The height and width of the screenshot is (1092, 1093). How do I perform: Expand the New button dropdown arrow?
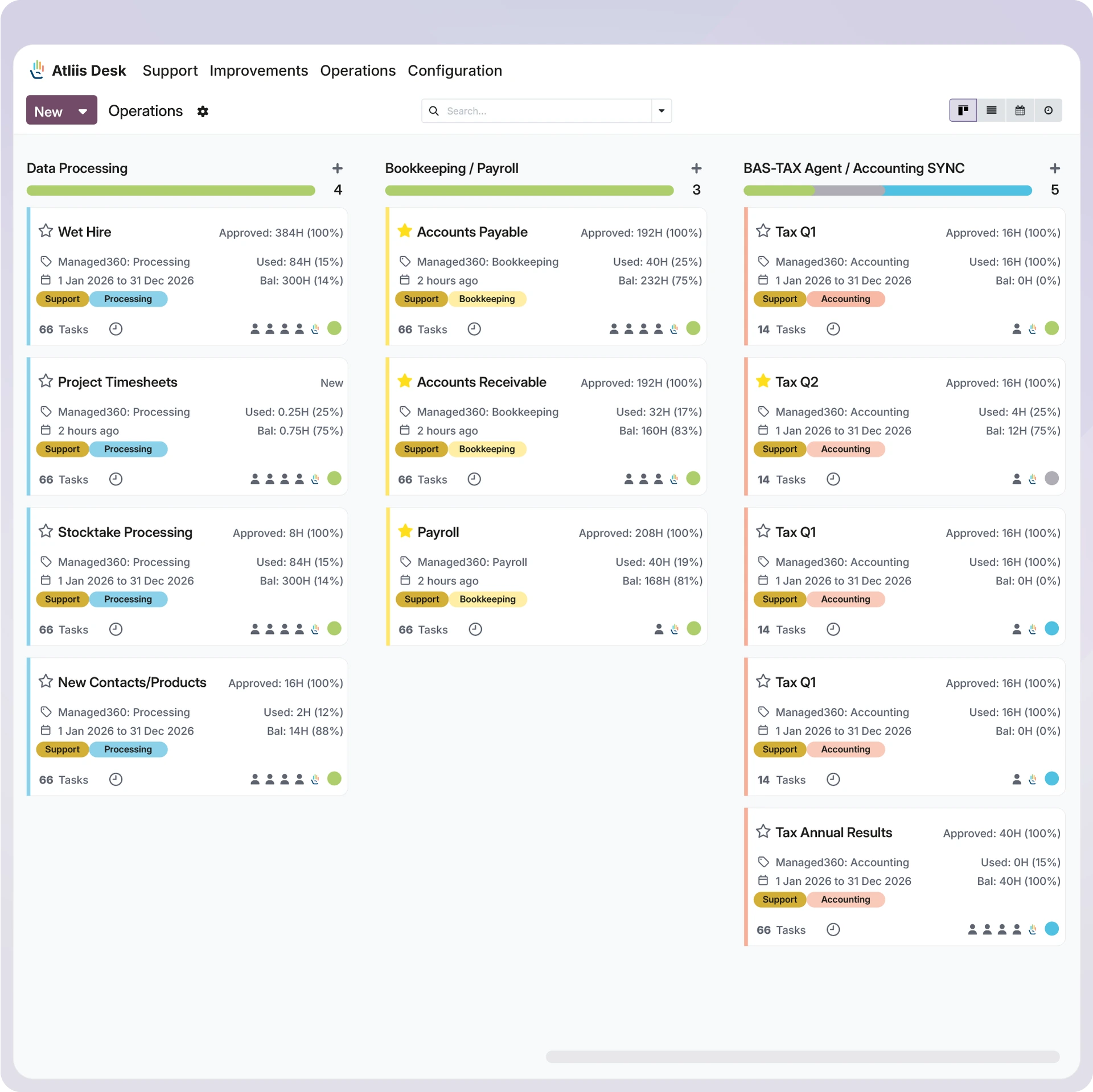83,112
